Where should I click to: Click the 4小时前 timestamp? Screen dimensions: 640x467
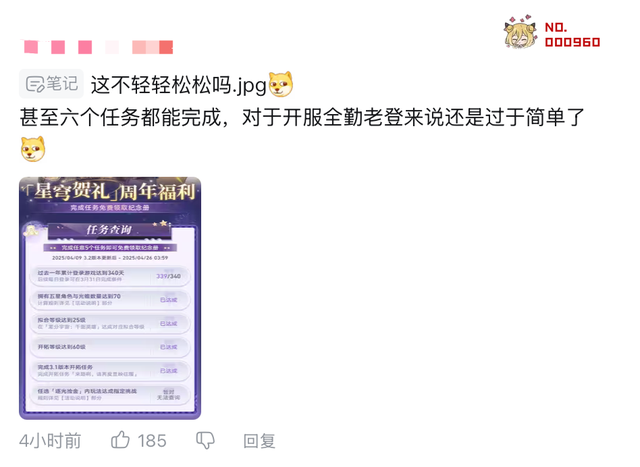click(50, 441)
